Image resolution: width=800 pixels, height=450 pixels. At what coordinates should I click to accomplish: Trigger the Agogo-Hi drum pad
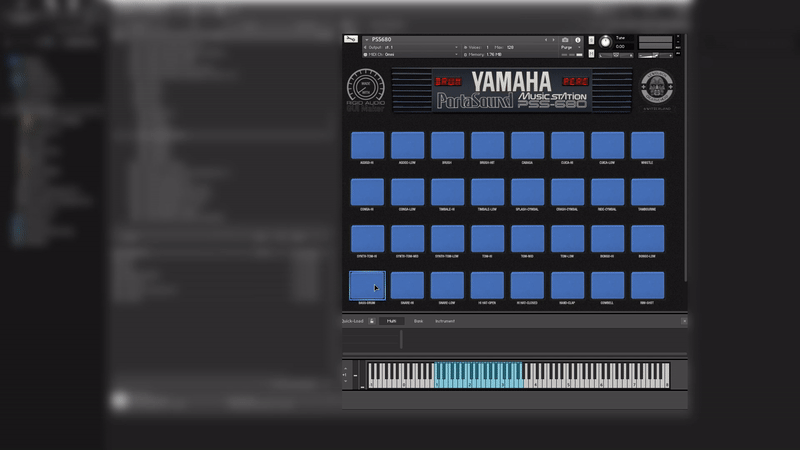coord(367,145)
